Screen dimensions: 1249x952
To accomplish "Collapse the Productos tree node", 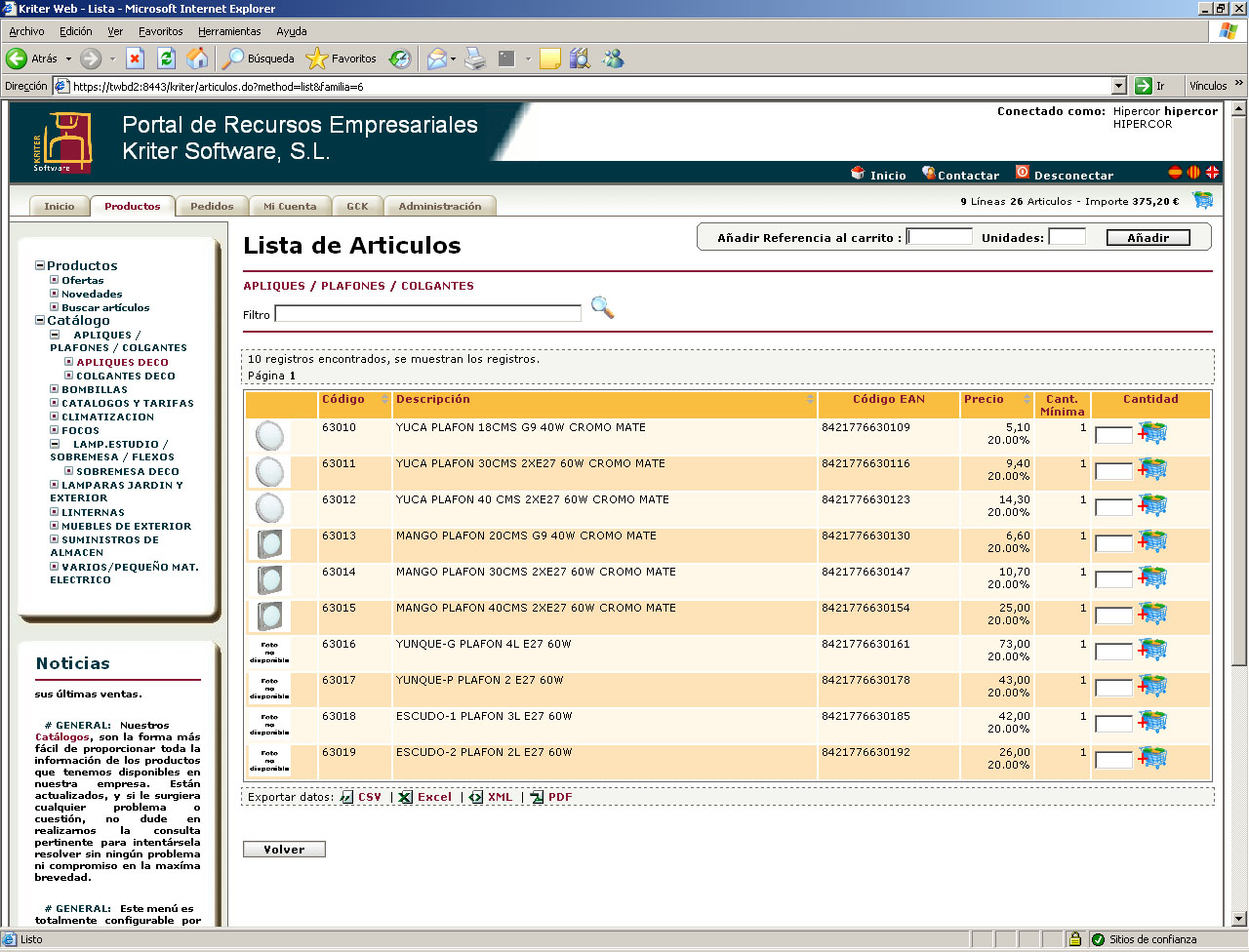I will click(40, 265).
